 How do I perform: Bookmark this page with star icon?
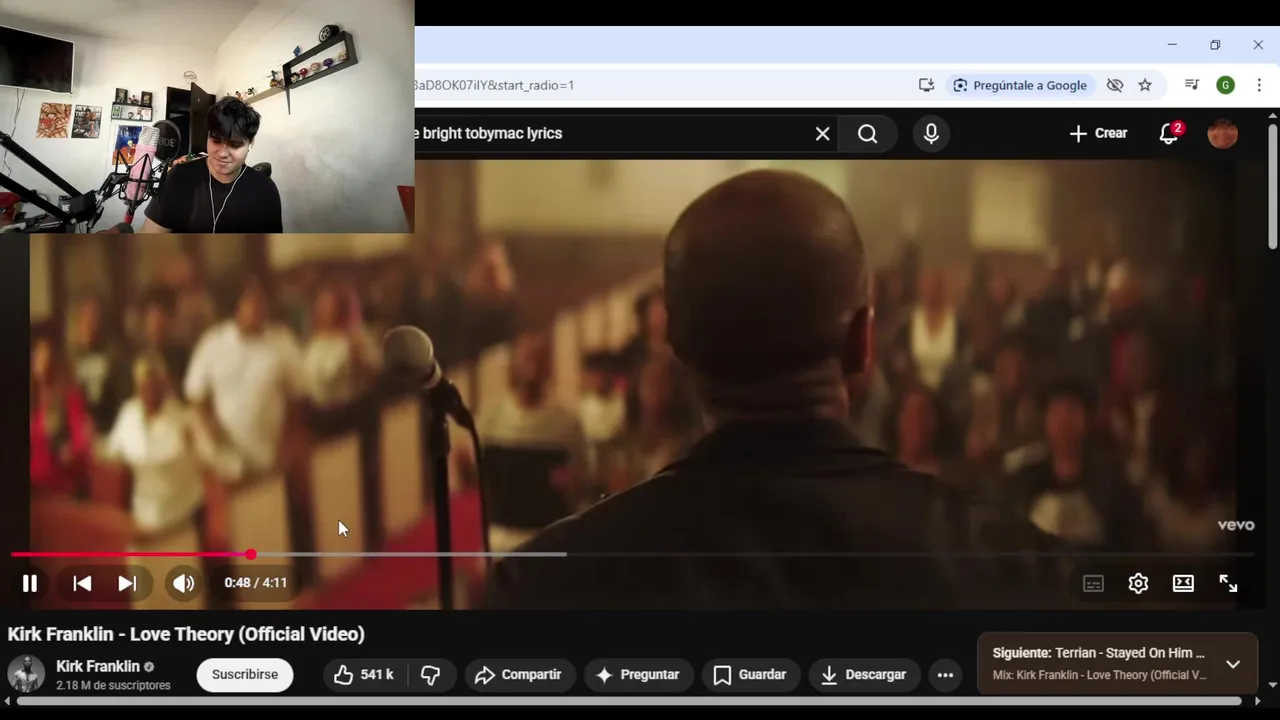1145,85
